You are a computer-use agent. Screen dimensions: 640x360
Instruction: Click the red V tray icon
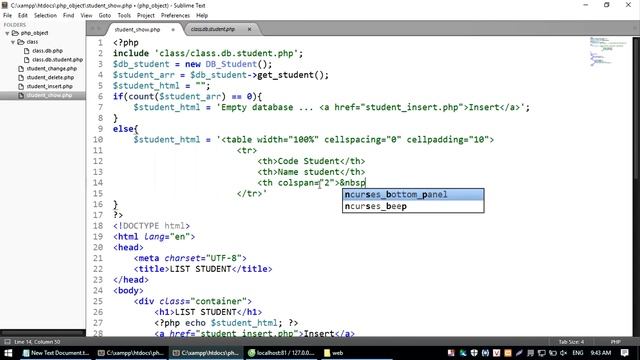[496, 353]
